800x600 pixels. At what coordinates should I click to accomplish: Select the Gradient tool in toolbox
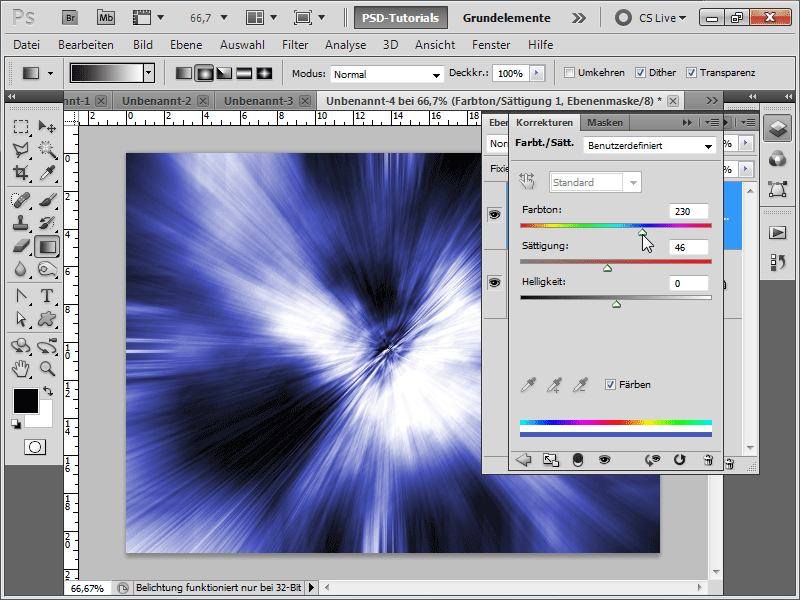click(47, 247)
